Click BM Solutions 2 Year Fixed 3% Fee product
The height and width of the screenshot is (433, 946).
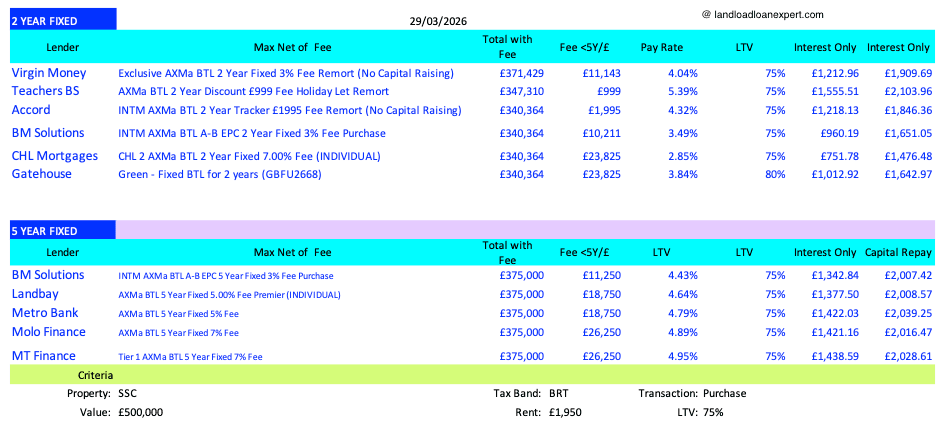click(x=252, y=133)
